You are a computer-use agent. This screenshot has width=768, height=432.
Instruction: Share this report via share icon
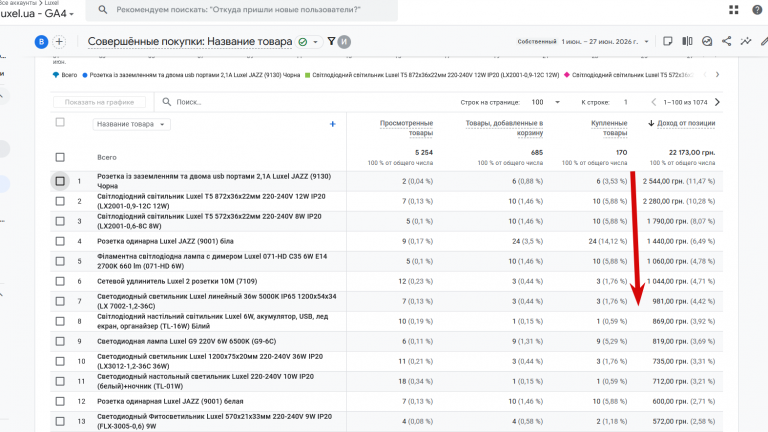(726, 42)
